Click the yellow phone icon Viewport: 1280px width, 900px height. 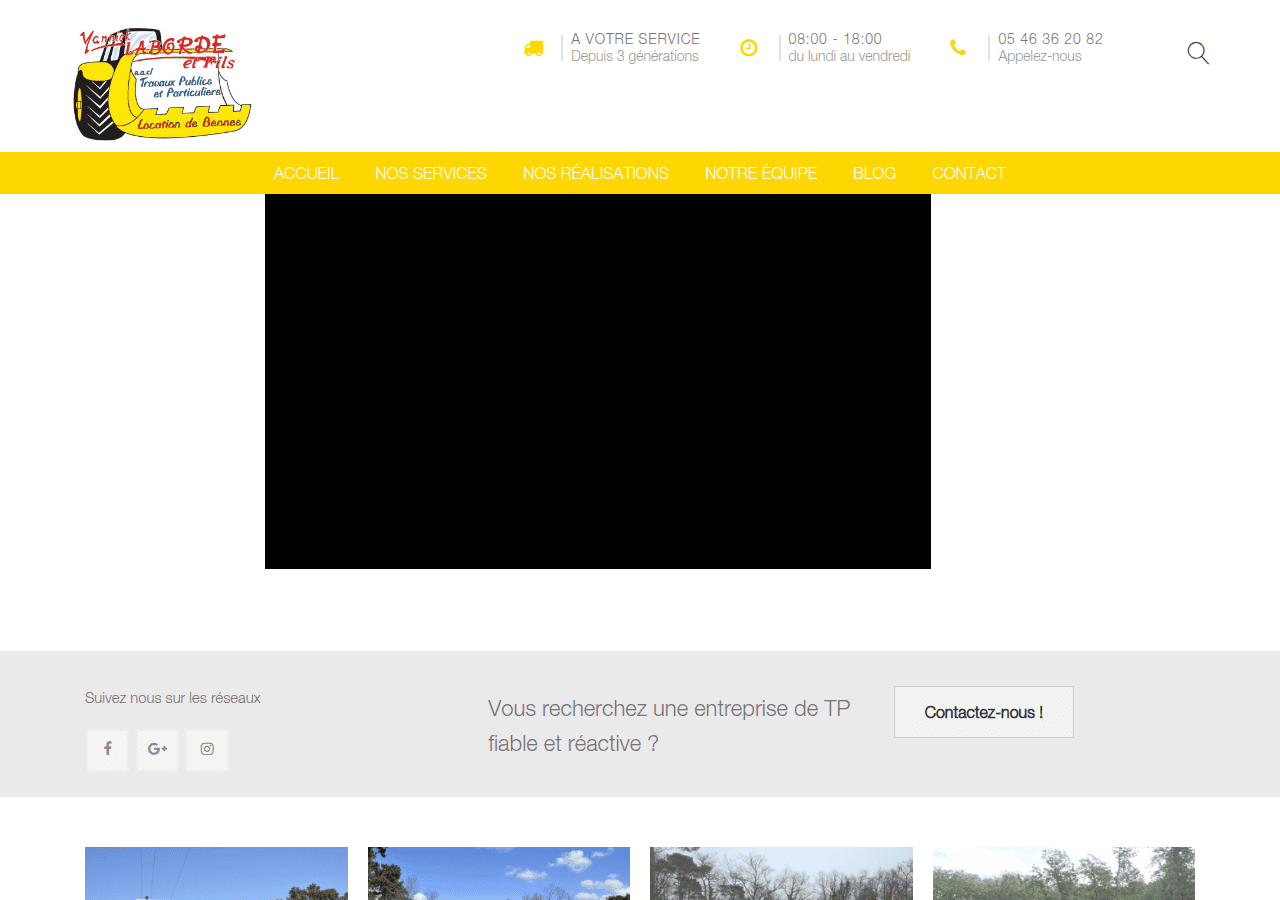click(958, 48)
